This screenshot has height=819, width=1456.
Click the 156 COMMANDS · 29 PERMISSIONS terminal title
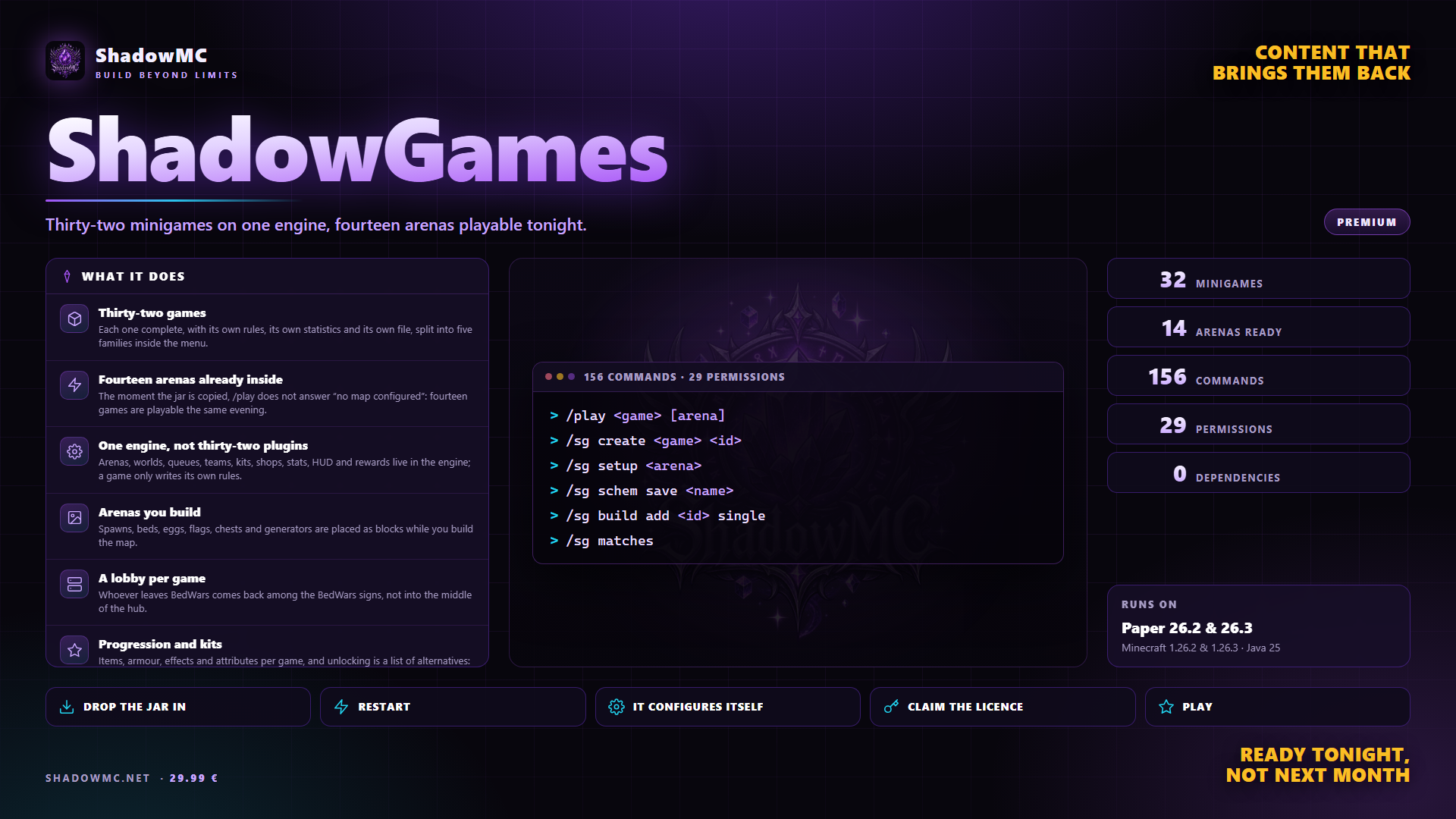[684, 377]
